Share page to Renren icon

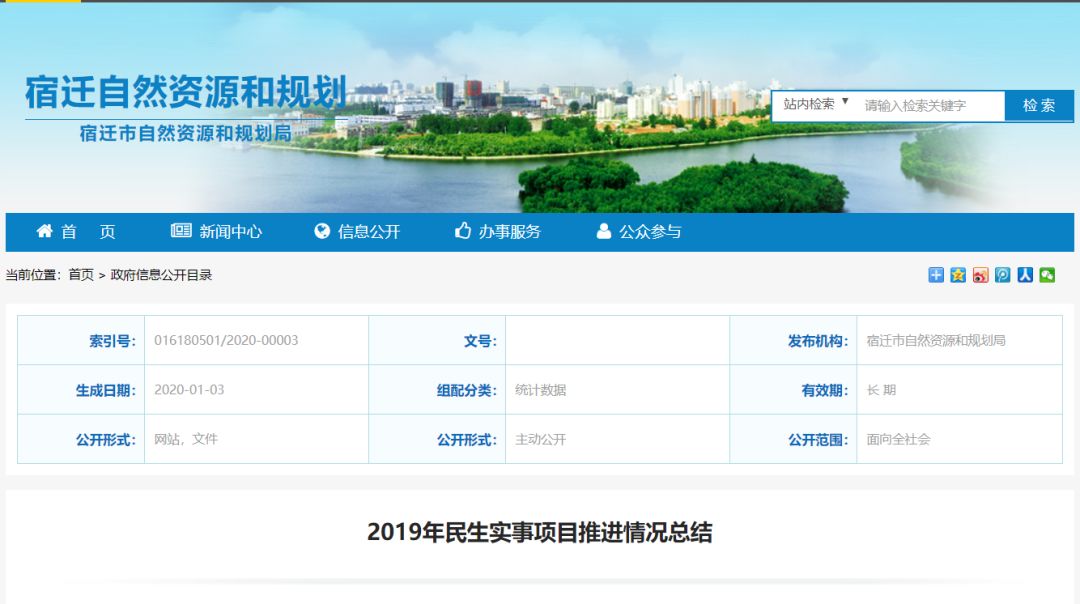click(x=1025, y=275)
